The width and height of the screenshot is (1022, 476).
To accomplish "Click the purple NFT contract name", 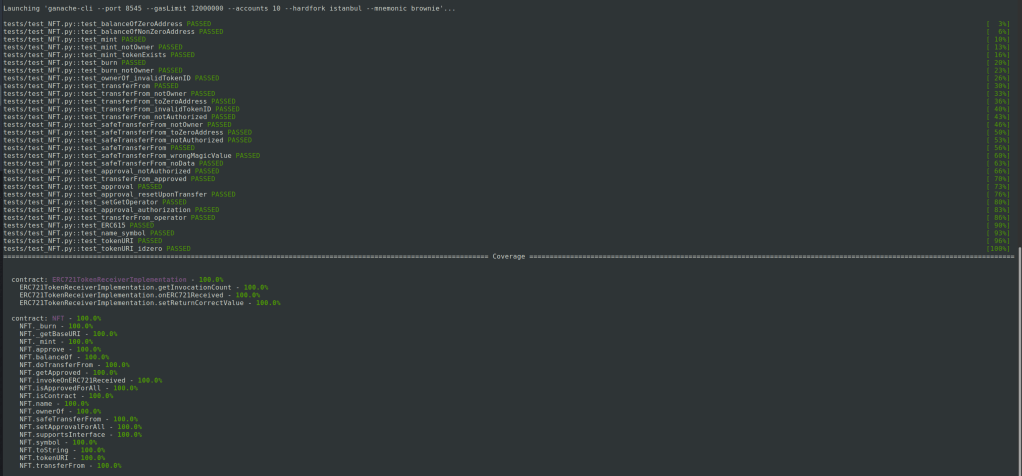I will click(x=57, y=318).
